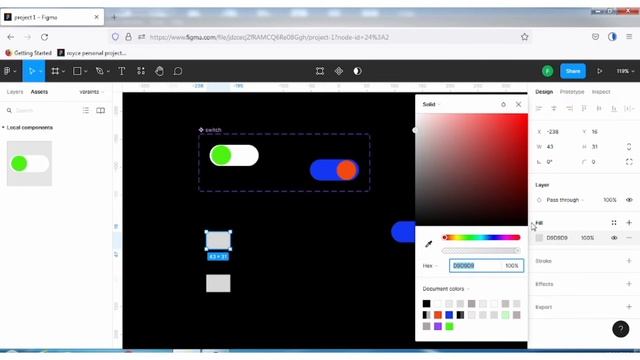The width and height of the screenshot is (640, 360).
Task: Add an export setting
Action: [629, 307]
